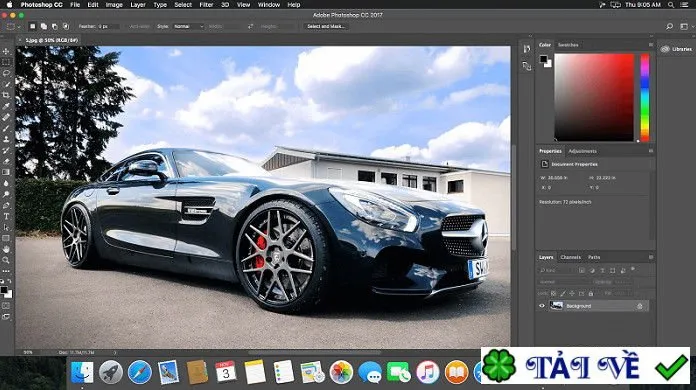Click the hue slider in Color panel
The width and height of the screenshot is (696, 390).
[x=645, y=98]
